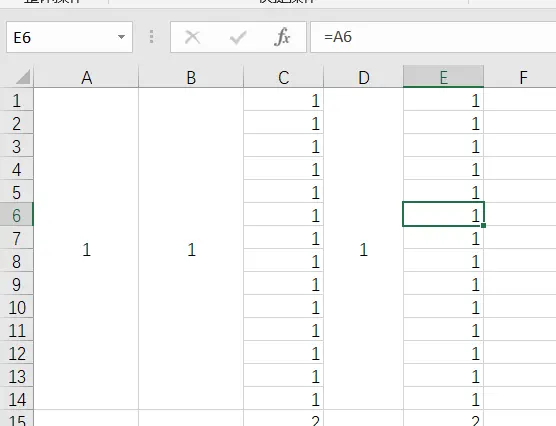Viewport: 556px width, 426px height.
Task: Click the Insert Function fx icon
Action: pos(282,37)
